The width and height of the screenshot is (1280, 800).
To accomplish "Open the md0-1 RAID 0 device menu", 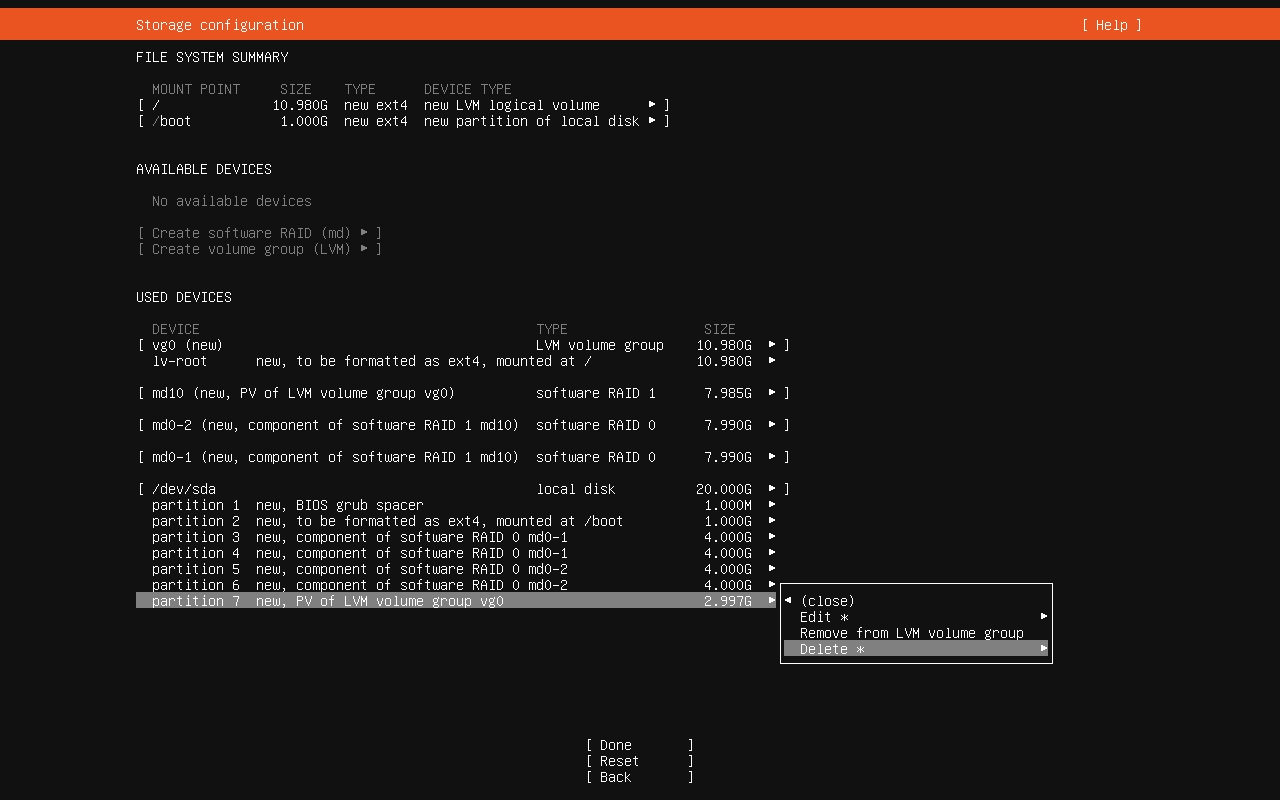I will click(x=463, y=457).
